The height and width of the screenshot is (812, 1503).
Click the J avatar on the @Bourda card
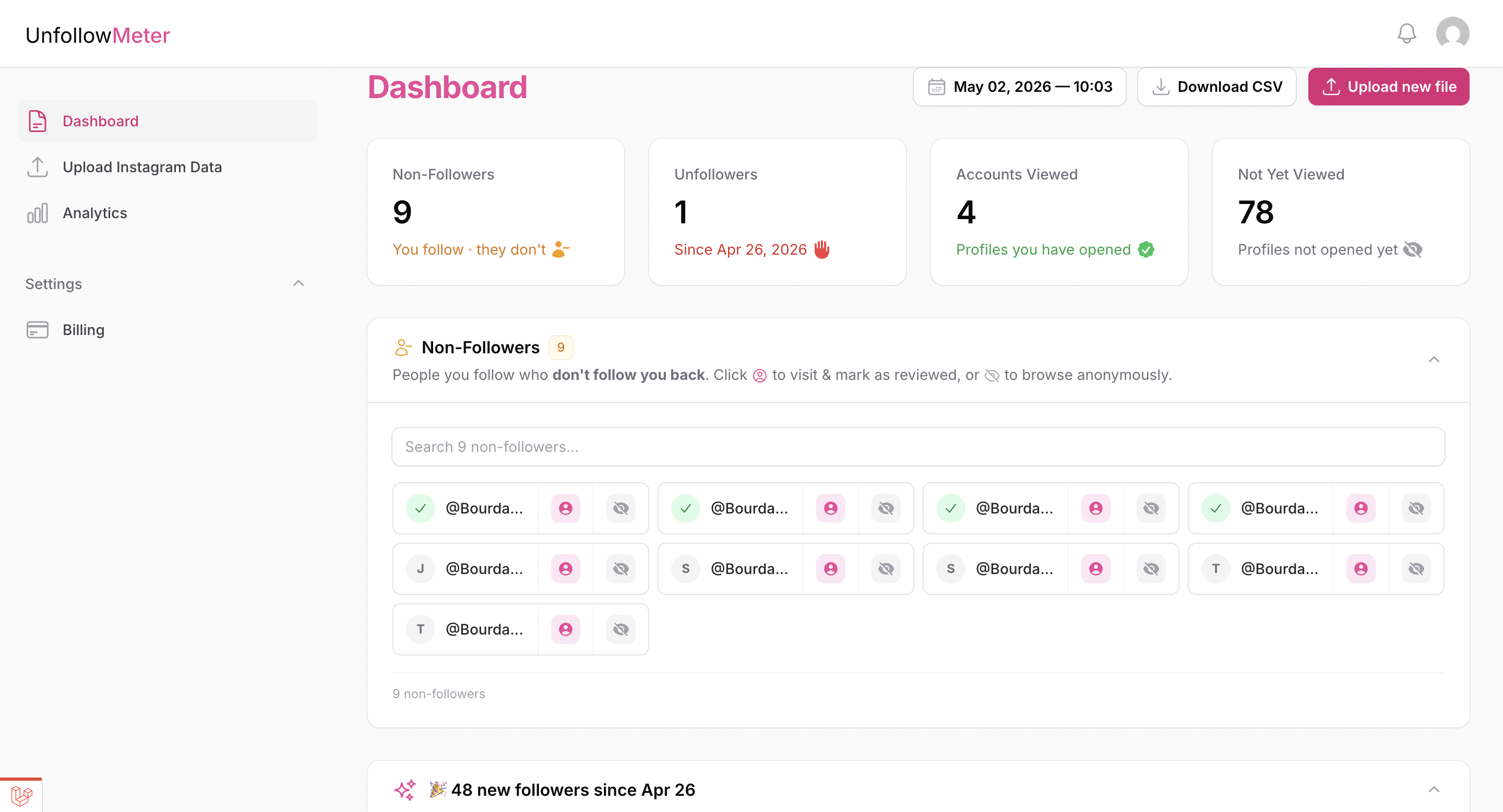420,569
